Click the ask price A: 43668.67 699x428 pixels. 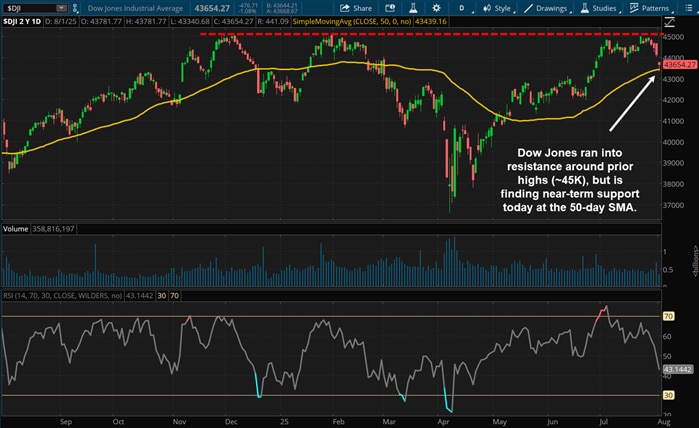282,11
